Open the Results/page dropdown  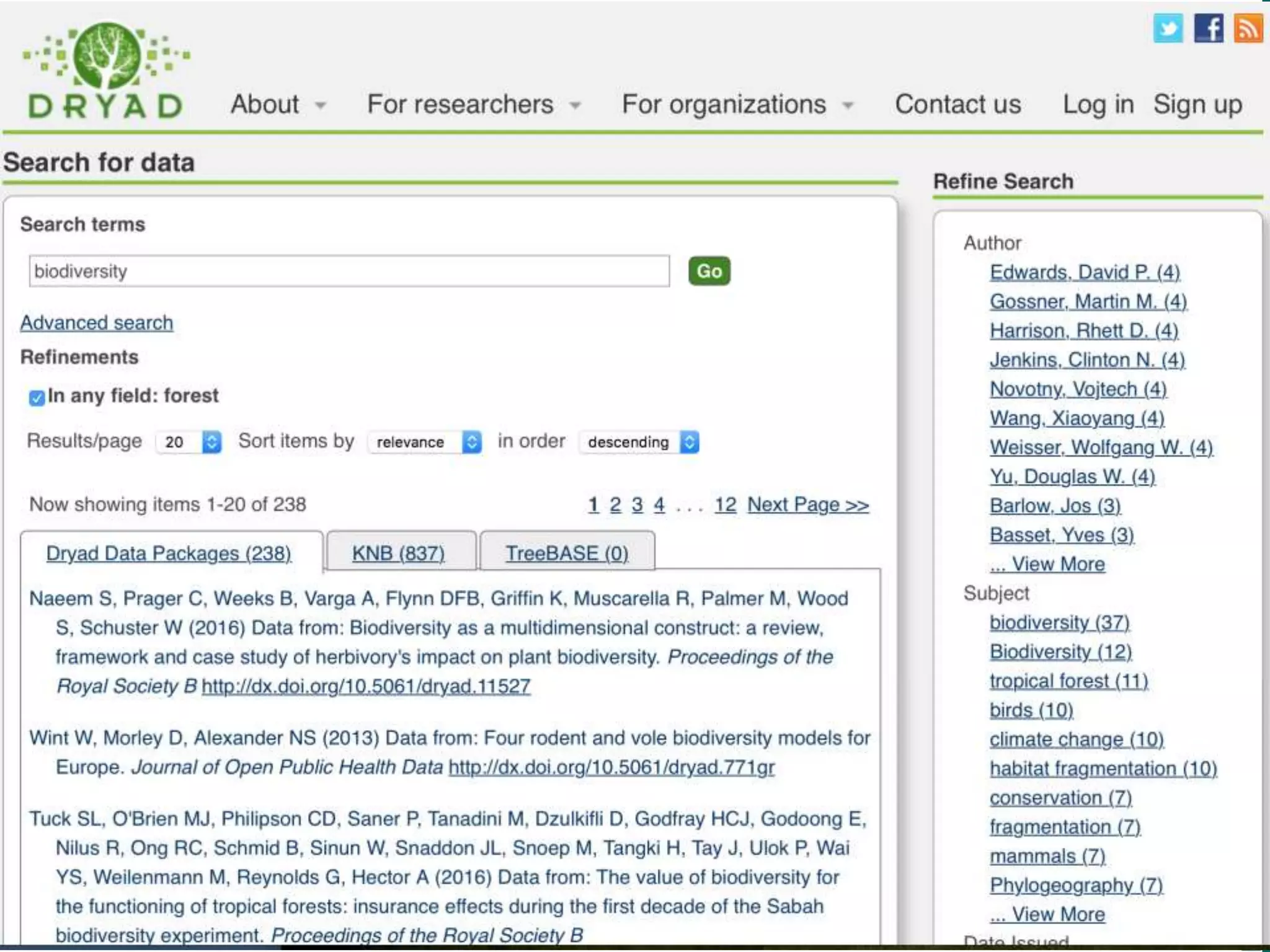click(x=188, y=442)
